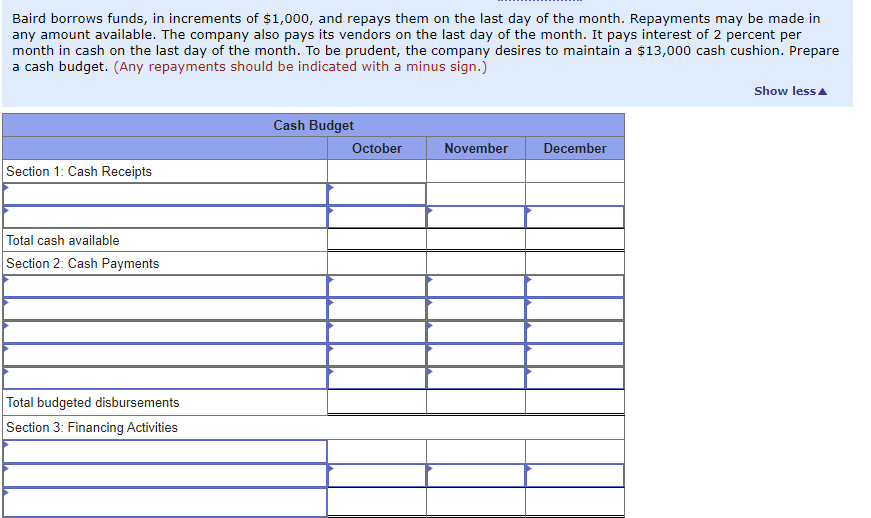Select October cell in third Cash Payments row

(x=377, y=332)
